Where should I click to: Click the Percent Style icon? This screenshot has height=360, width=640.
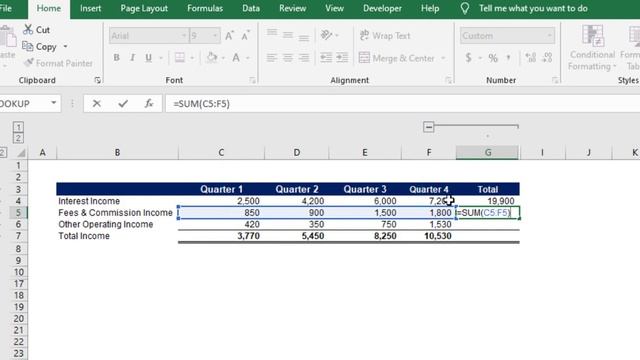pyautogui.click(x=493, y=58)
